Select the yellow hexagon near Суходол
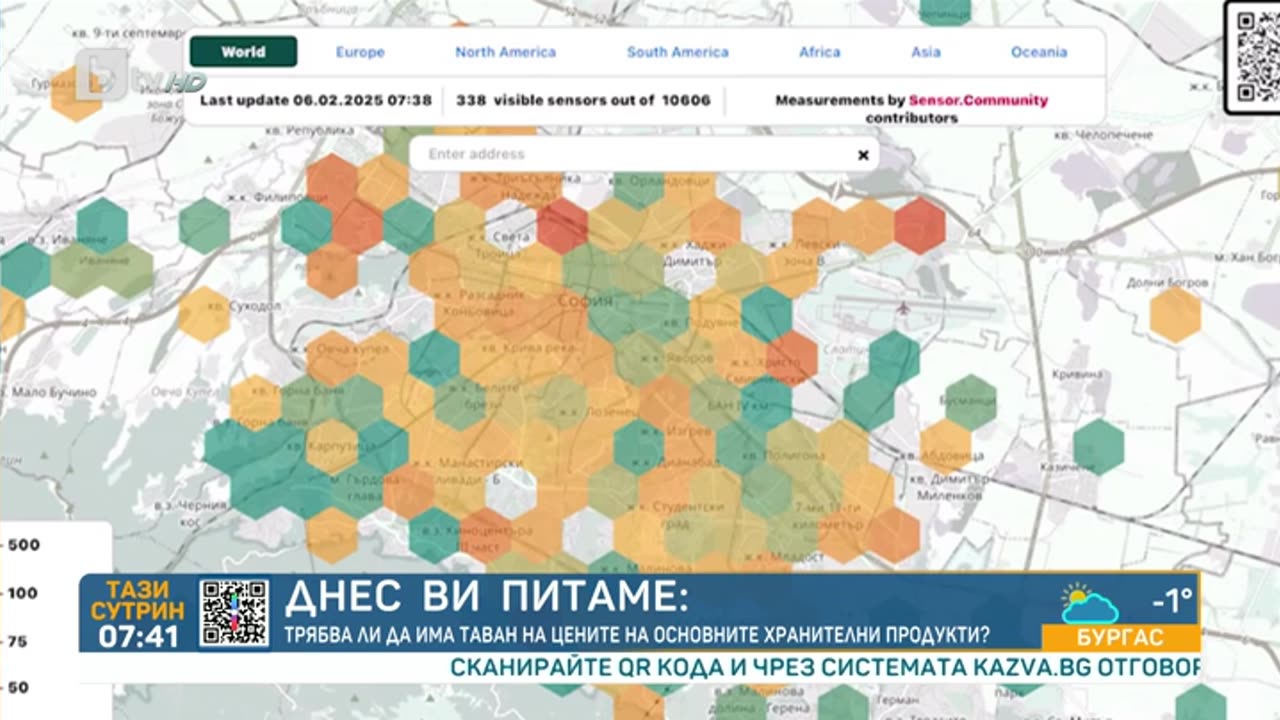This screenshot has height=720, width=1280. pos(204,314)
